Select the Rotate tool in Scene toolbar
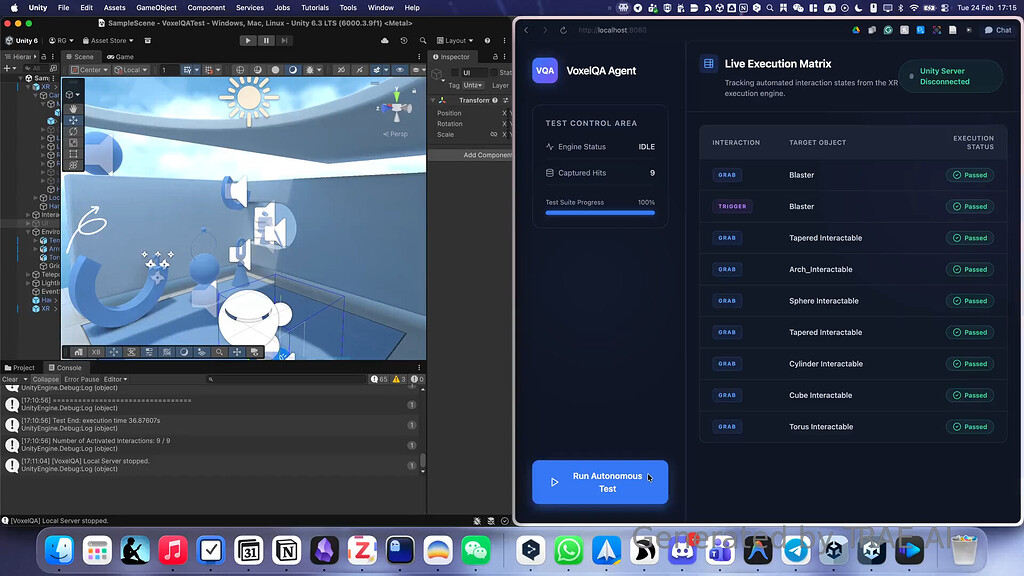 73,131
